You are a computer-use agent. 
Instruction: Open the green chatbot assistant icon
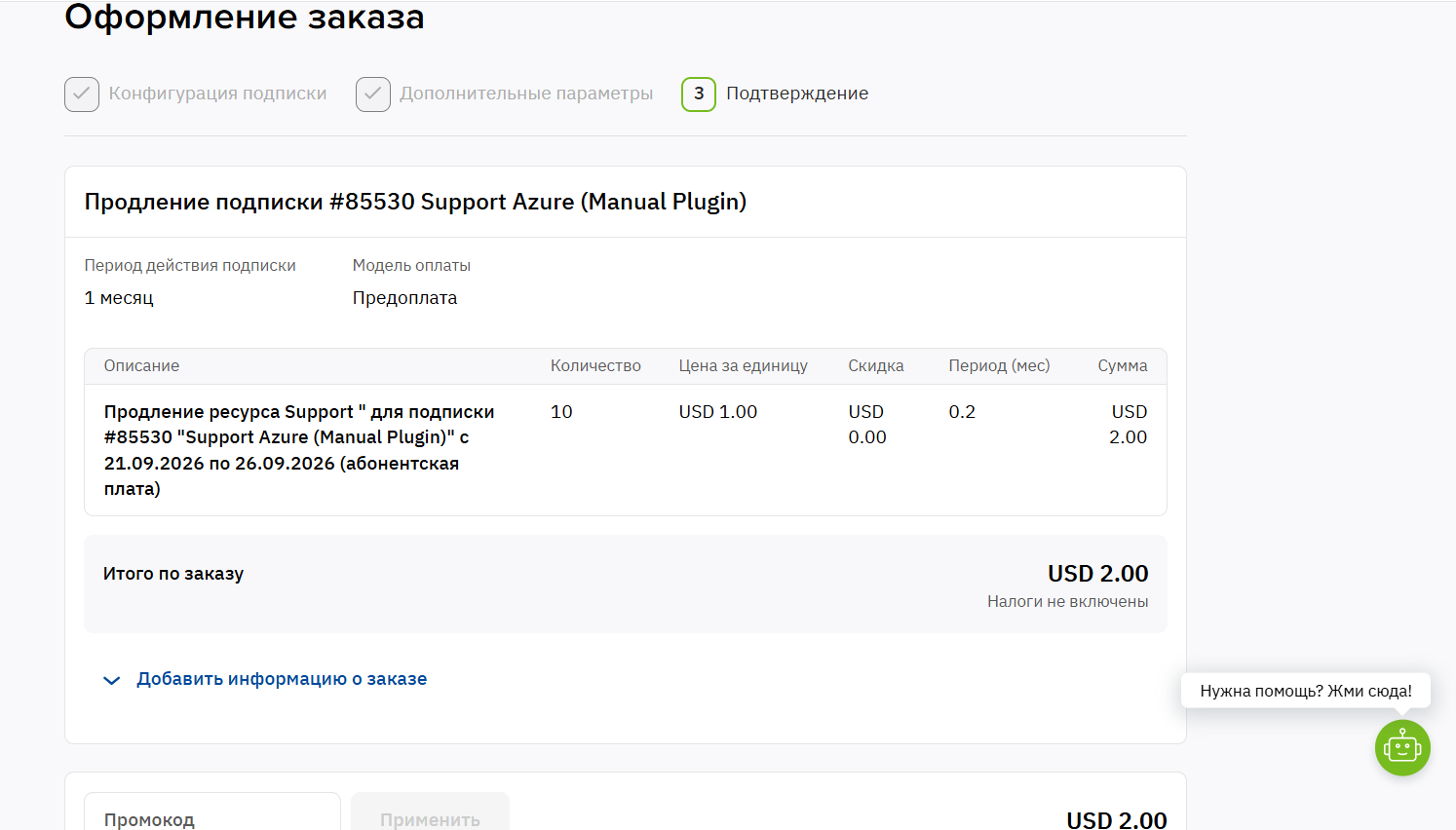(1402, 748)
